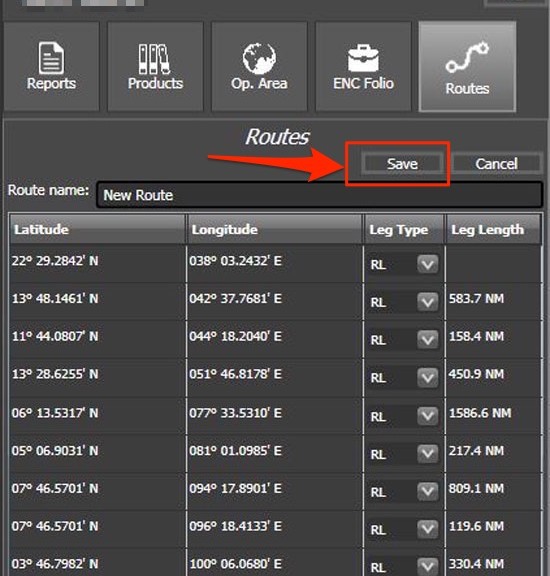Select longitude cell 077° 33.5310' E
This screenshot has height=576, width=550.
236,413
